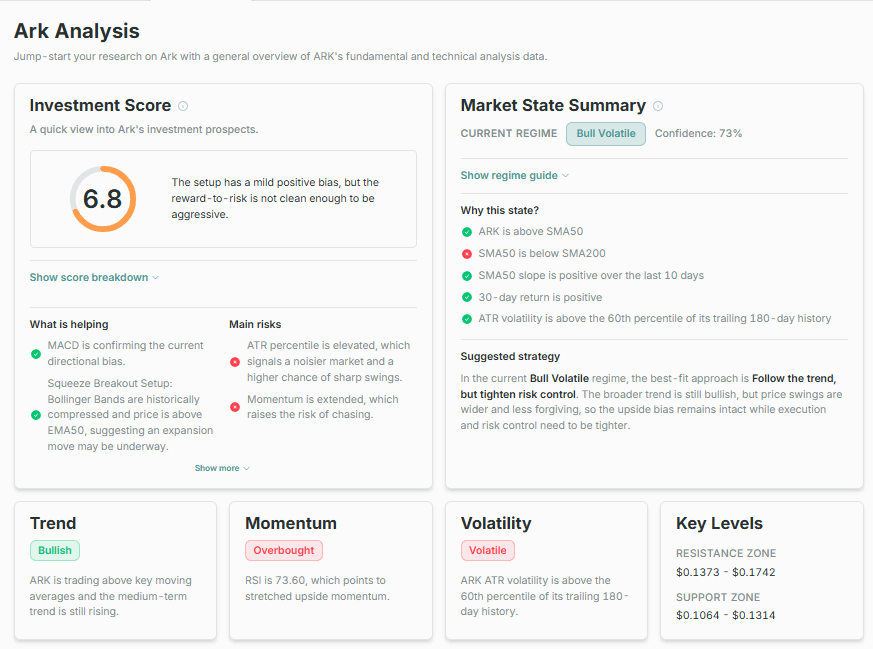Viewport: 873px width, 649px height.
Task: Click red icon beside Momentum is extended risk
Action: click(235, 407)
